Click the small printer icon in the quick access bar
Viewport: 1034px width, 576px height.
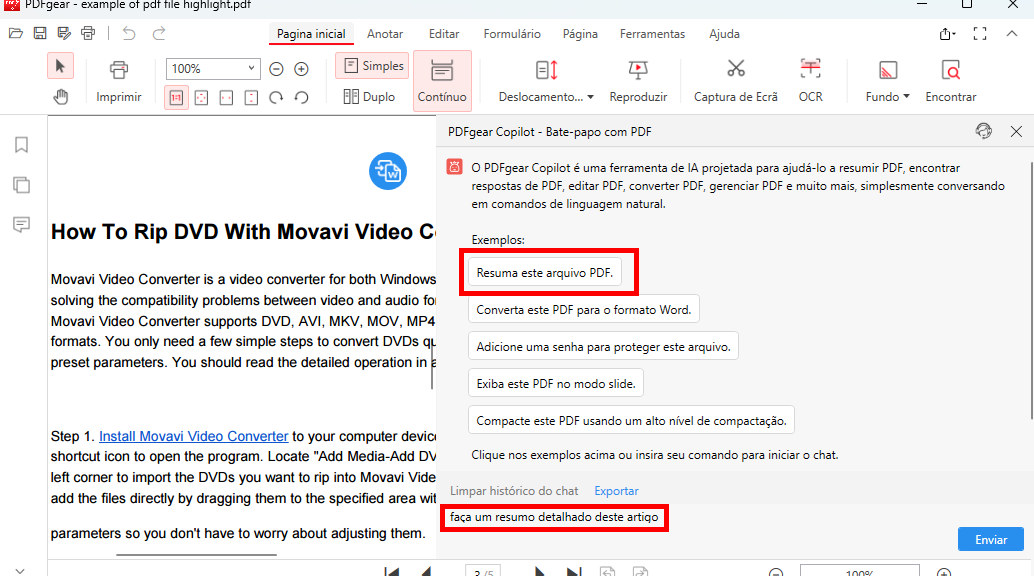[x=88, y=33]
